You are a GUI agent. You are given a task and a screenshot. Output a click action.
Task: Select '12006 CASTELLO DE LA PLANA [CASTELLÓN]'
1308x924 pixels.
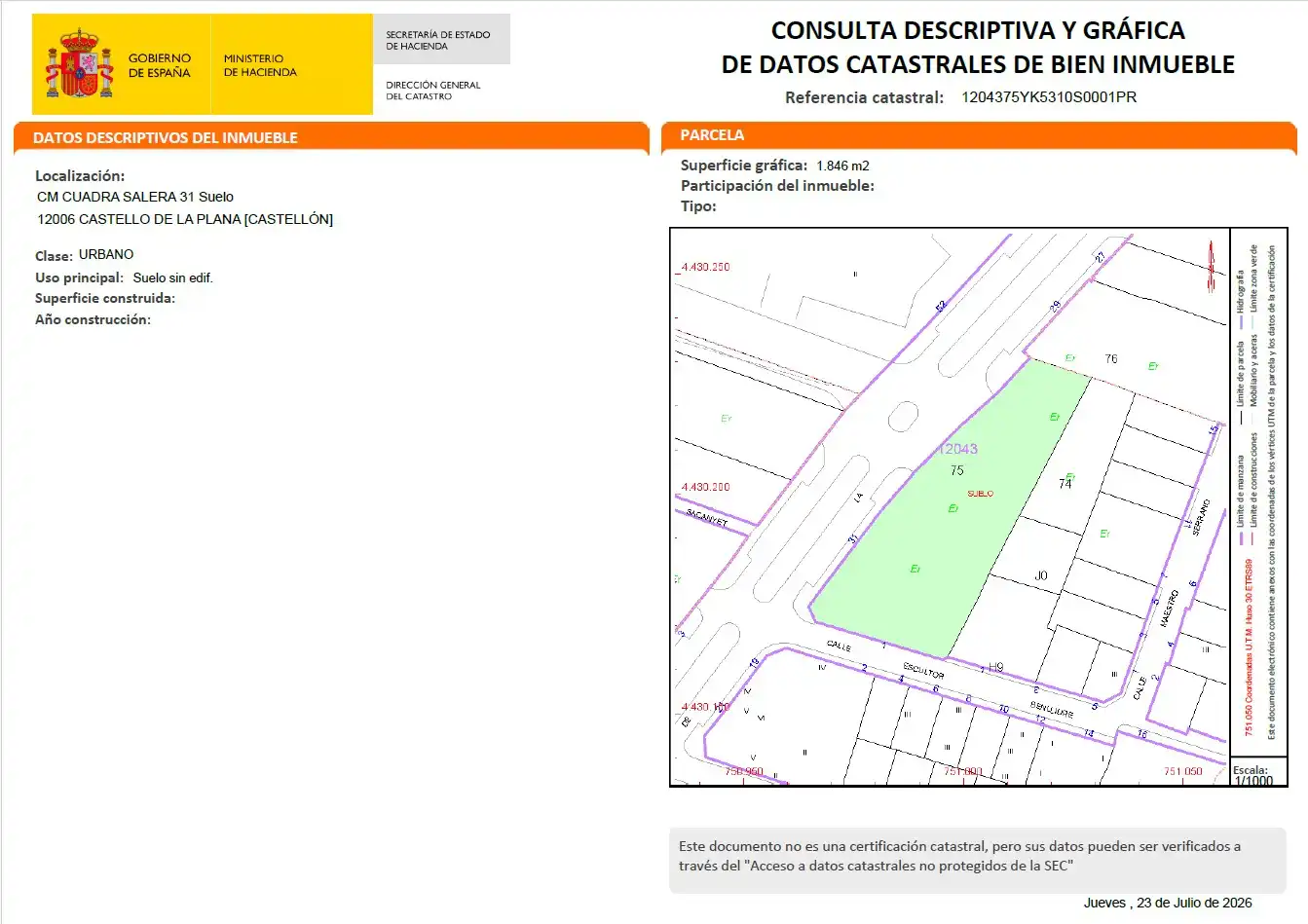point(185,219)
